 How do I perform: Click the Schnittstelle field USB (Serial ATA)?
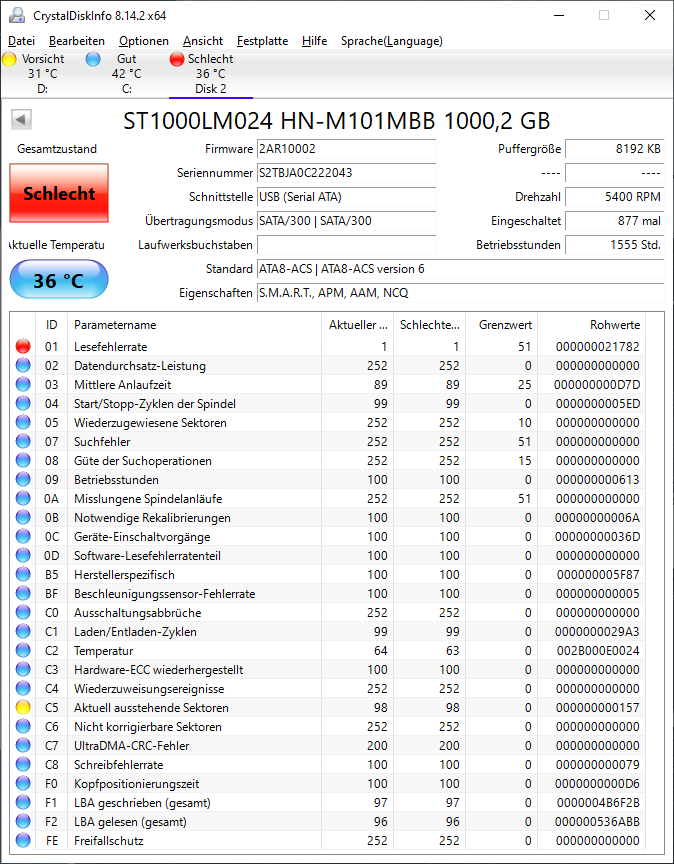[x=347, y=197]
